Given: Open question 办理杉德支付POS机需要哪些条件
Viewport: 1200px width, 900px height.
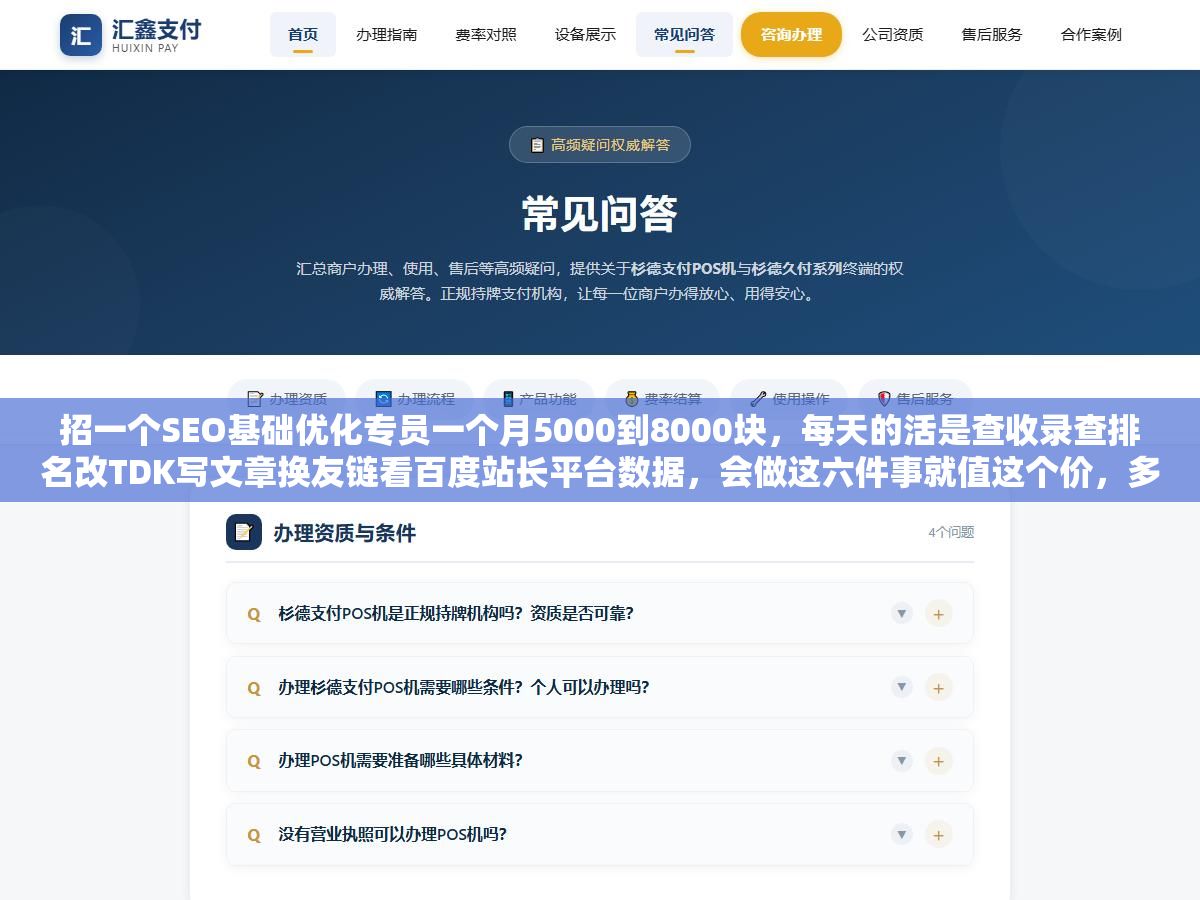Looking at the screenshot, I should tap(600, 687).
